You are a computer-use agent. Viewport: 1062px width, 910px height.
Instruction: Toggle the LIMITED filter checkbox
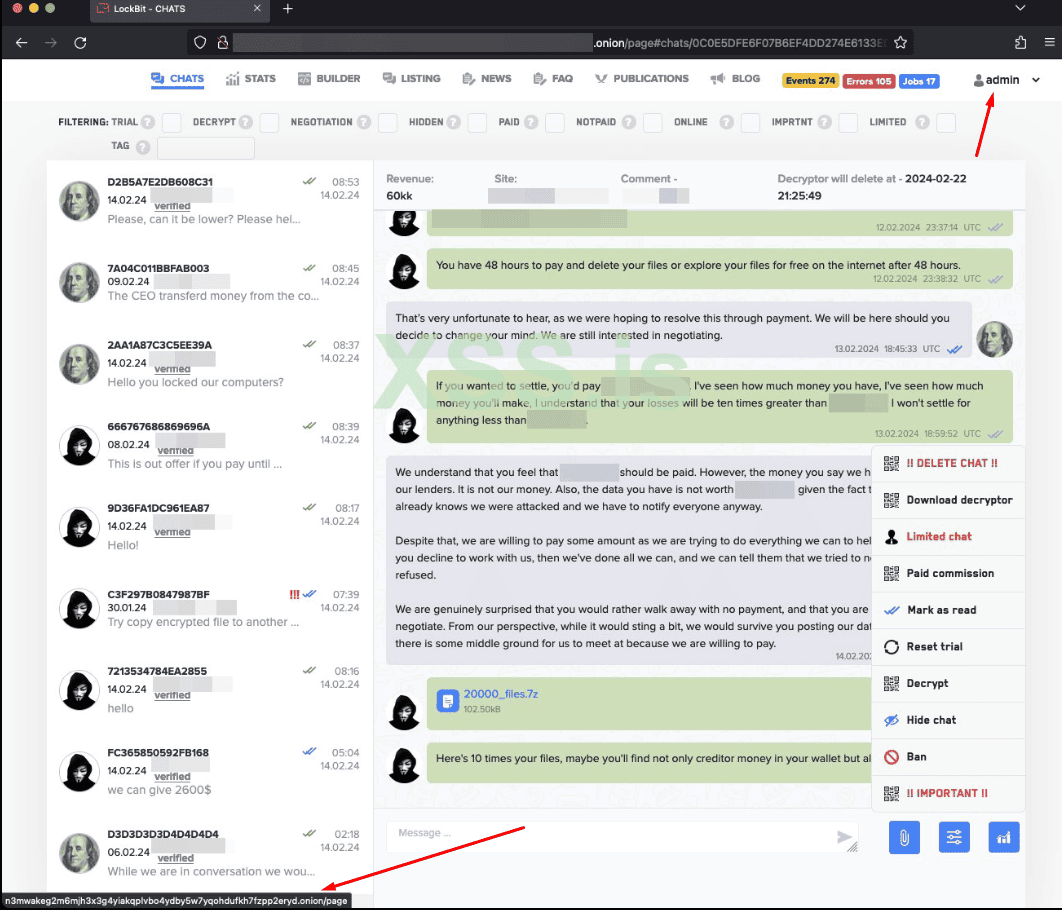point(946,123)
